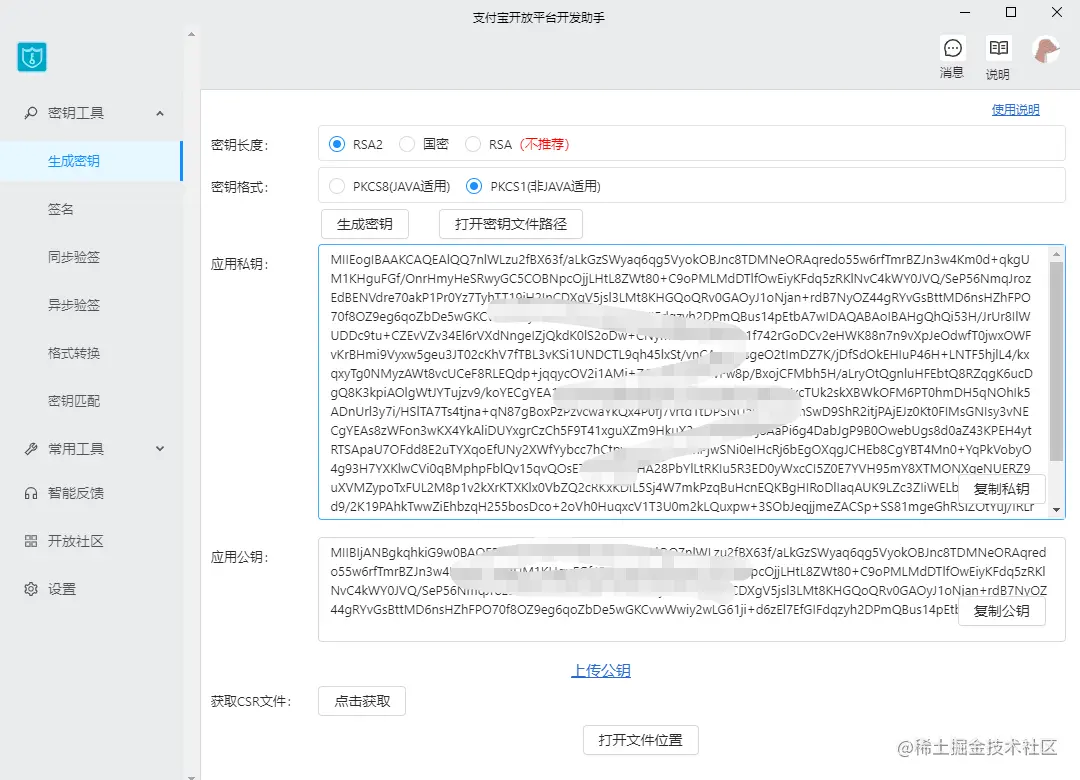1080x780 pixels.
Task: Open the 生成密钥 sidebar item
Action: [91, 161]
